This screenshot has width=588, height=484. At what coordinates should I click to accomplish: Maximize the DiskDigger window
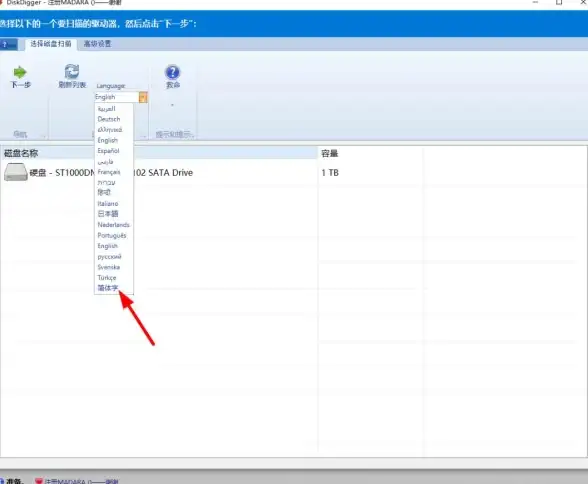[559, 2]
